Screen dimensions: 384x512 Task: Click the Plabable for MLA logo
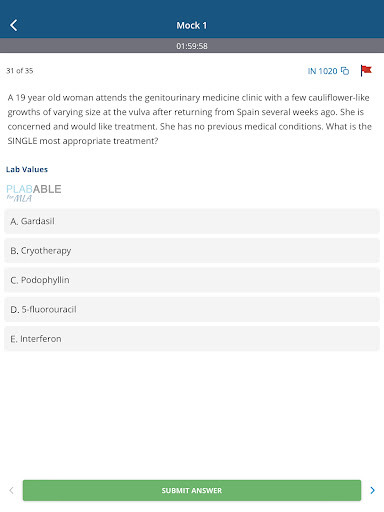[x=34, y=193]
